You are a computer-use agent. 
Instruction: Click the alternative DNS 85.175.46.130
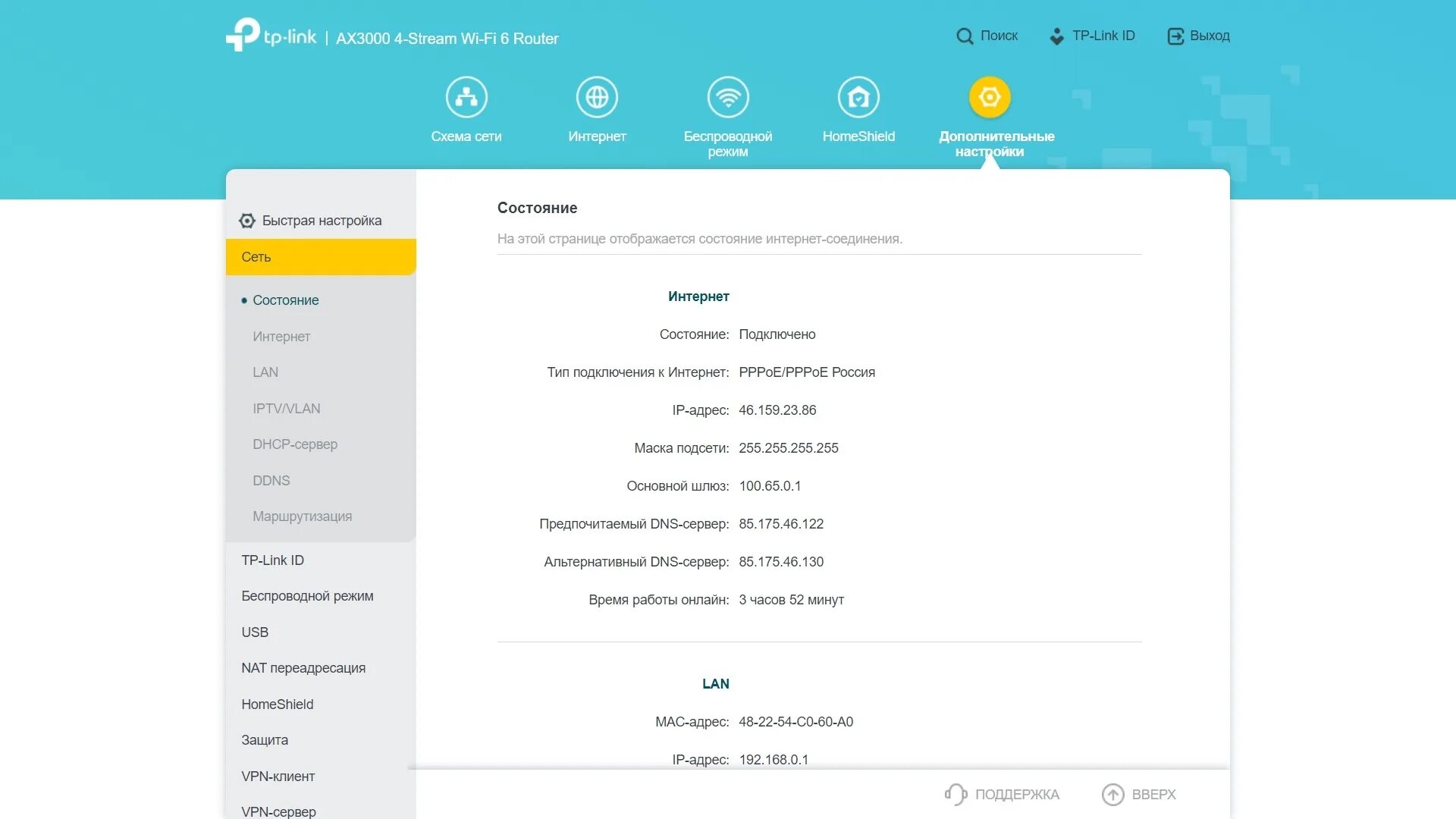coord(781,562)
